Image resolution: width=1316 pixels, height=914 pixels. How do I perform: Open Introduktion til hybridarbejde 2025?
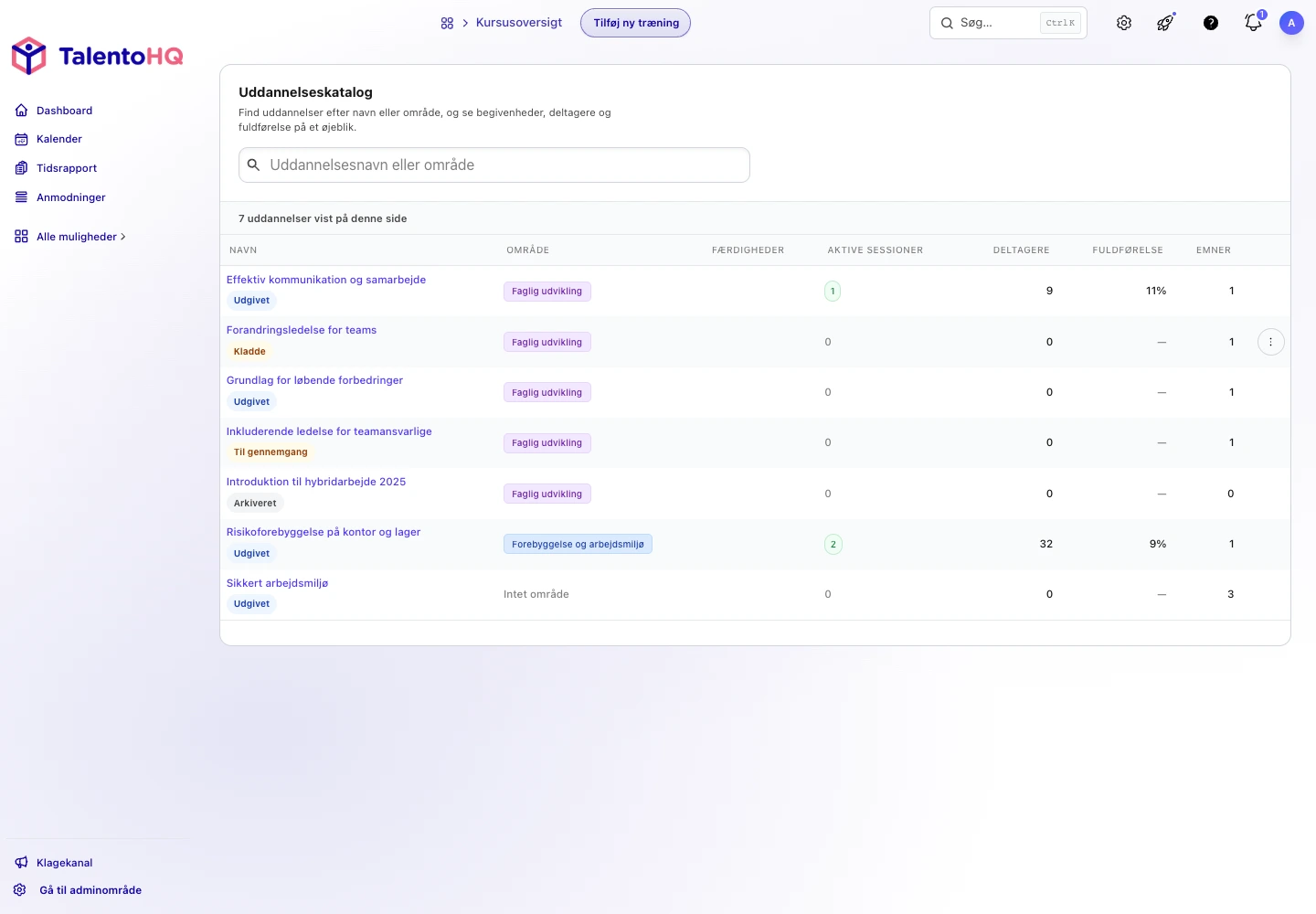(316, 482)
